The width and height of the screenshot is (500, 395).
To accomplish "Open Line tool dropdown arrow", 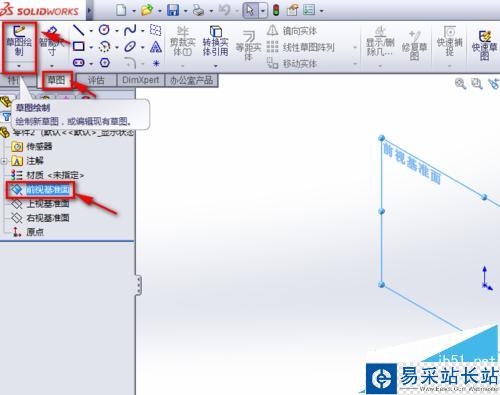I will pos(91,31).
